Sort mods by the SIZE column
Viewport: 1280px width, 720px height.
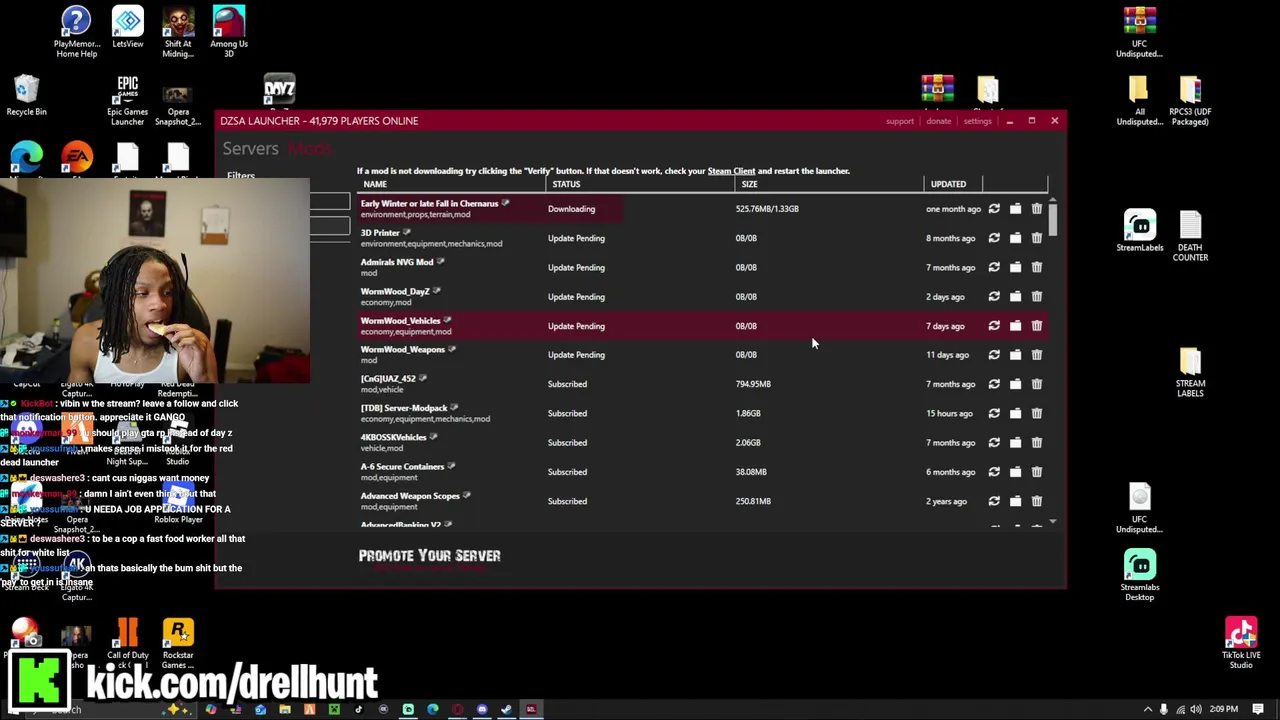[749, 184]
